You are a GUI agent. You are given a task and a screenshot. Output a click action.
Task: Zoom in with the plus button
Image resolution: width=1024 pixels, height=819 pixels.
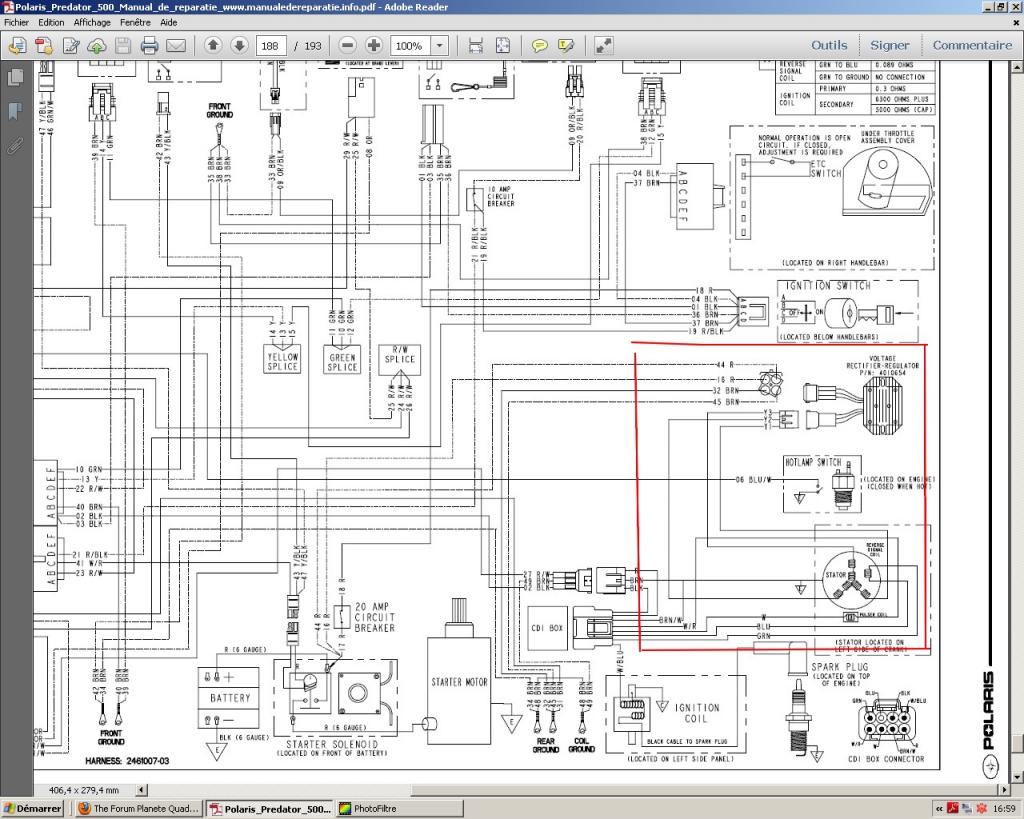coord(374,45)
